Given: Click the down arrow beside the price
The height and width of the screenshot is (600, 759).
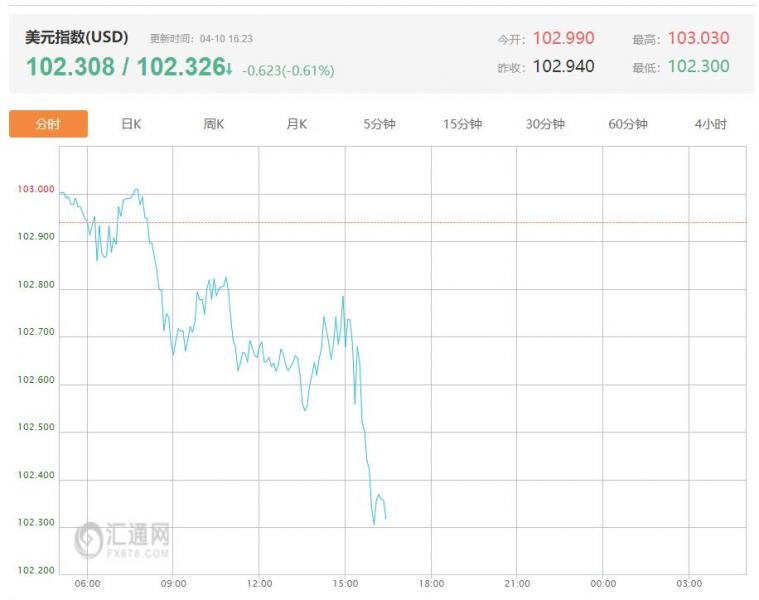Looking at the screenshot, I should click(x=229, y=69).
